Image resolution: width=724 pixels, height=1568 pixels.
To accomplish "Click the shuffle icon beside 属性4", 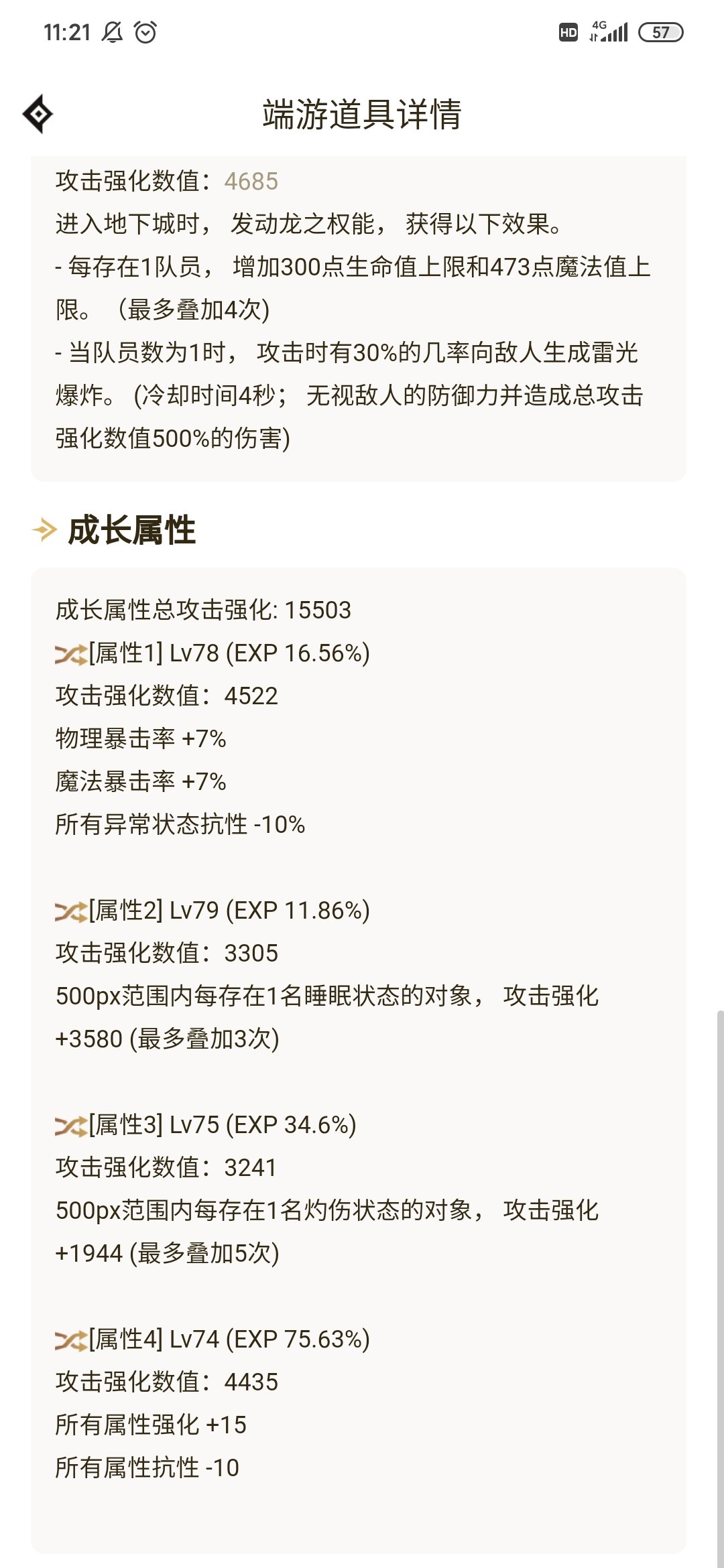I will pyautogui.click(x=71, y=1340).
